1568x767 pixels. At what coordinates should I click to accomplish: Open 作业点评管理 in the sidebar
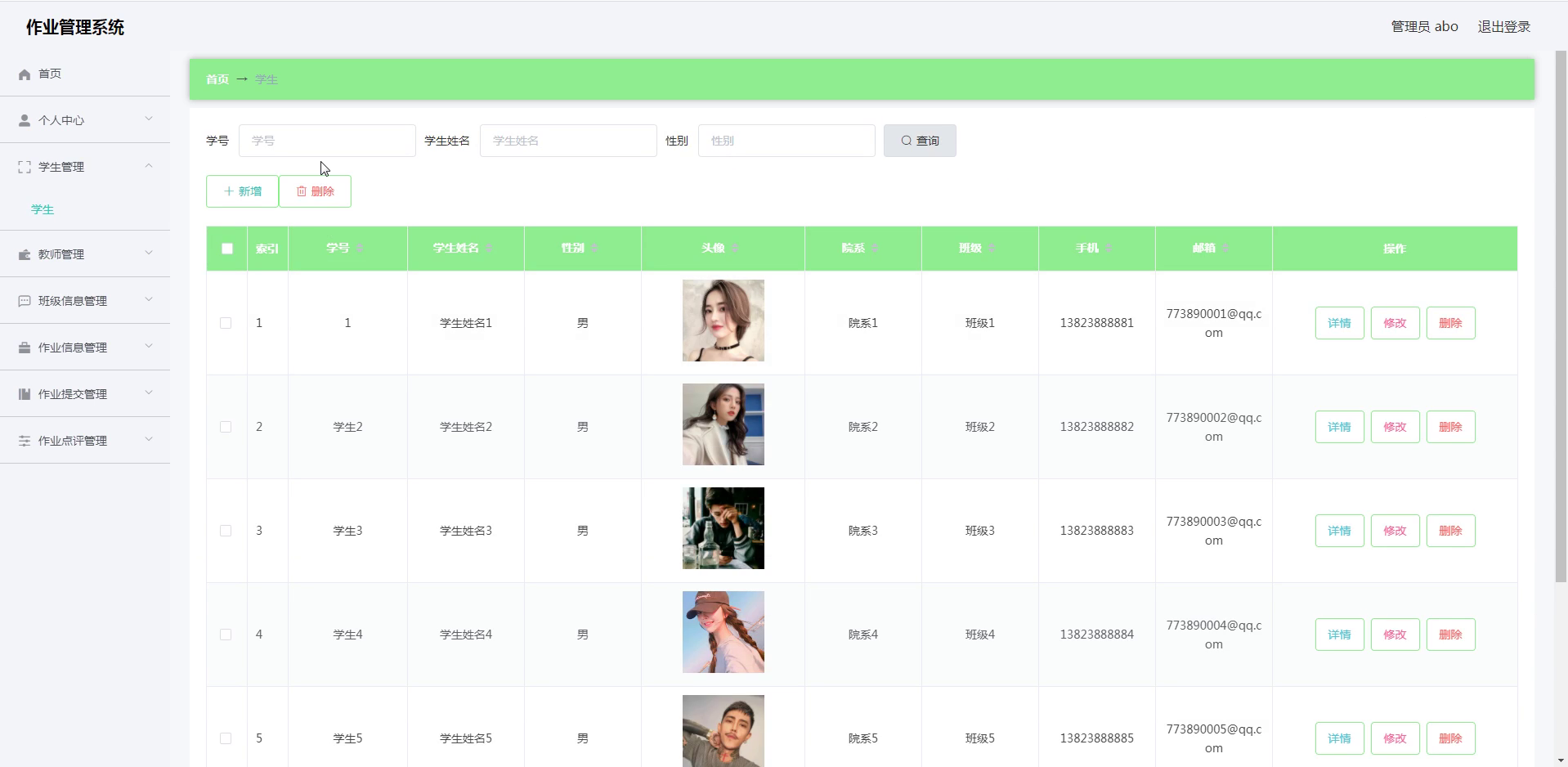tap(85, 441)
